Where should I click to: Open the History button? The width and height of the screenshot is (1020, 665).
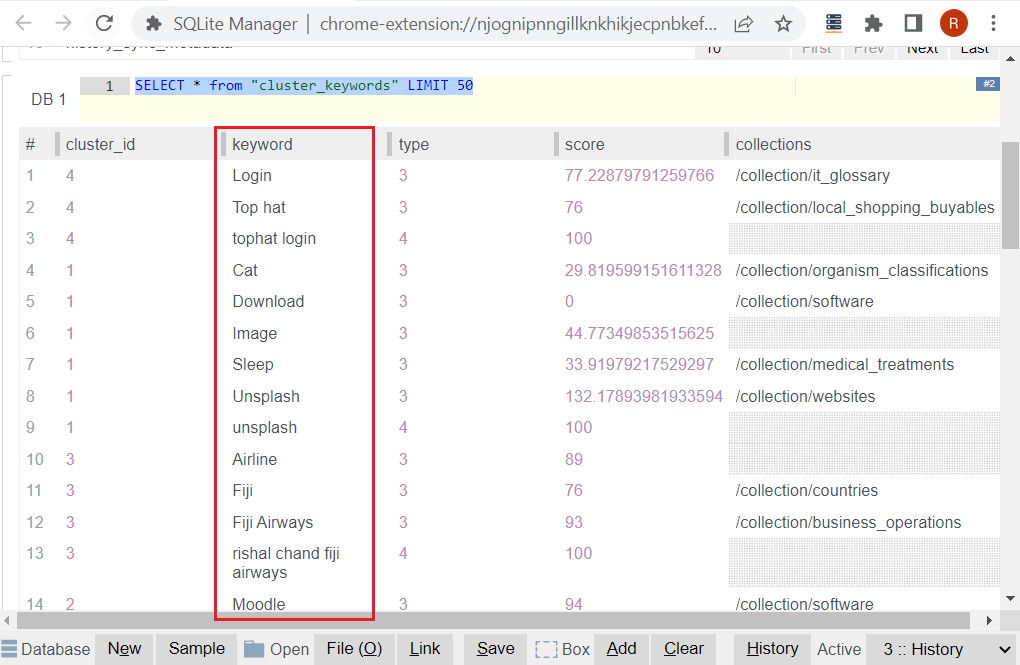click(x=771, y=648)
